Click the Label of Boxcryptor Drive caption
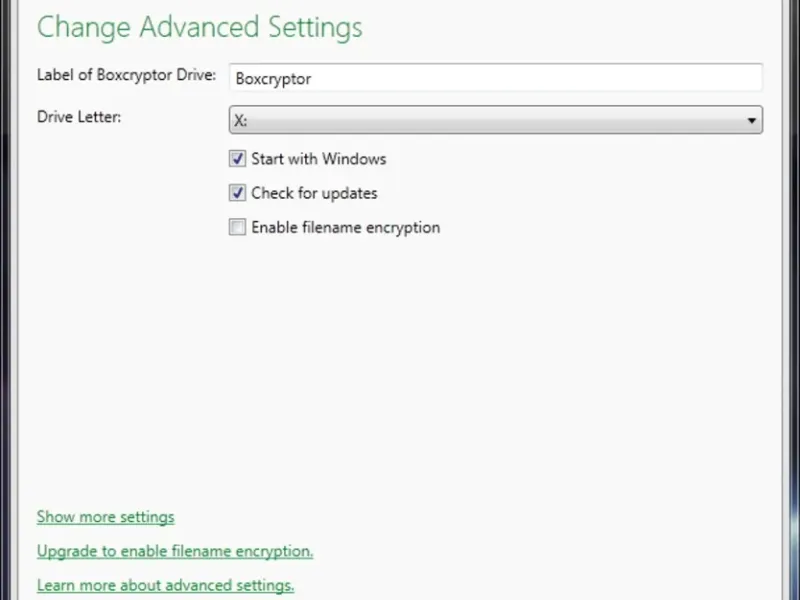The width and height of the screenshot is (800, 600). [126, 75]
